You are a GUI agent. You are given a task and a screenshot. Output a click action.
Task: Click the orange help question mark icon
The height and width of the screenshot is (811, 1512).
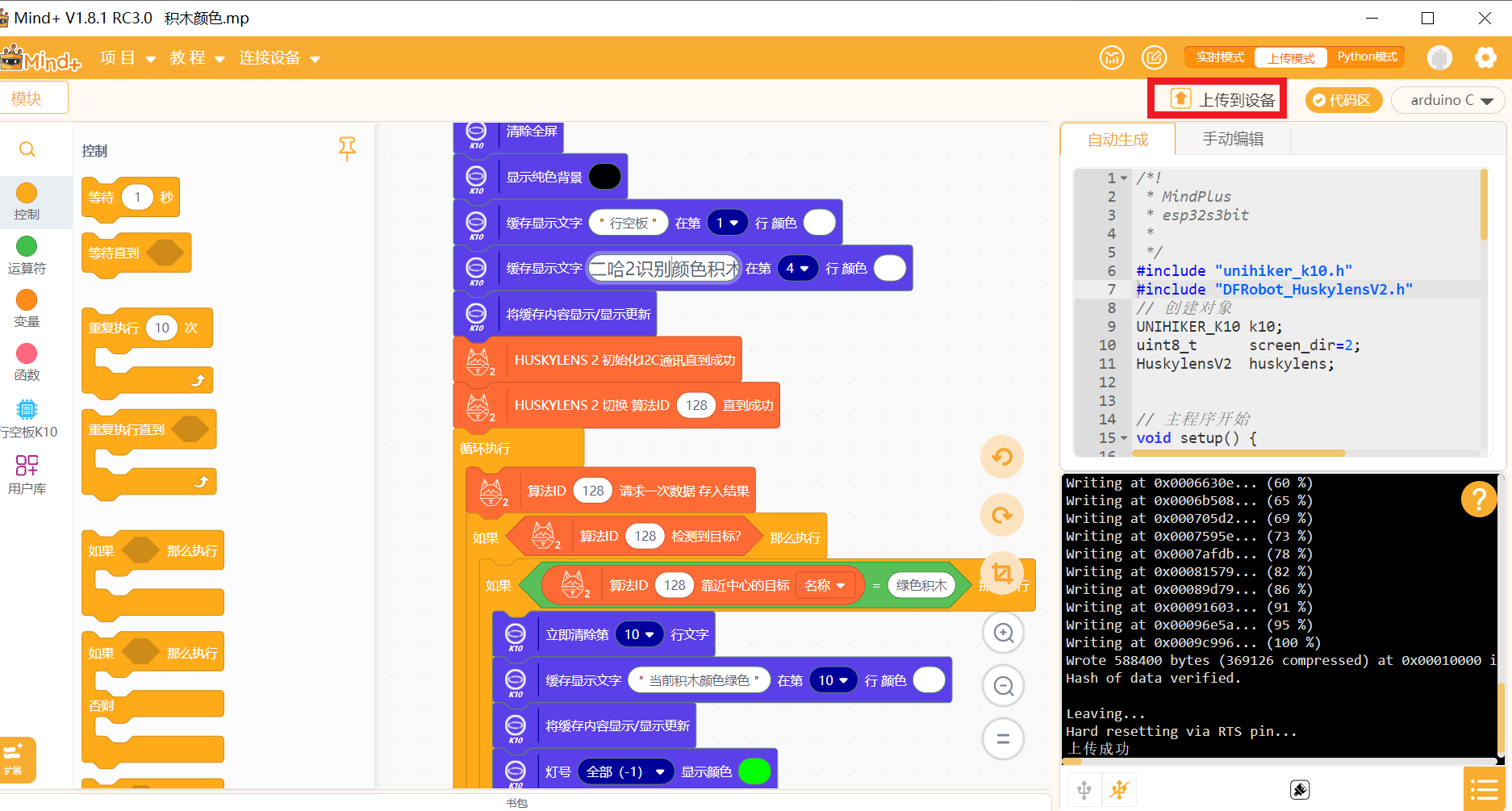pyautogui.click(x=1478, y=500)
